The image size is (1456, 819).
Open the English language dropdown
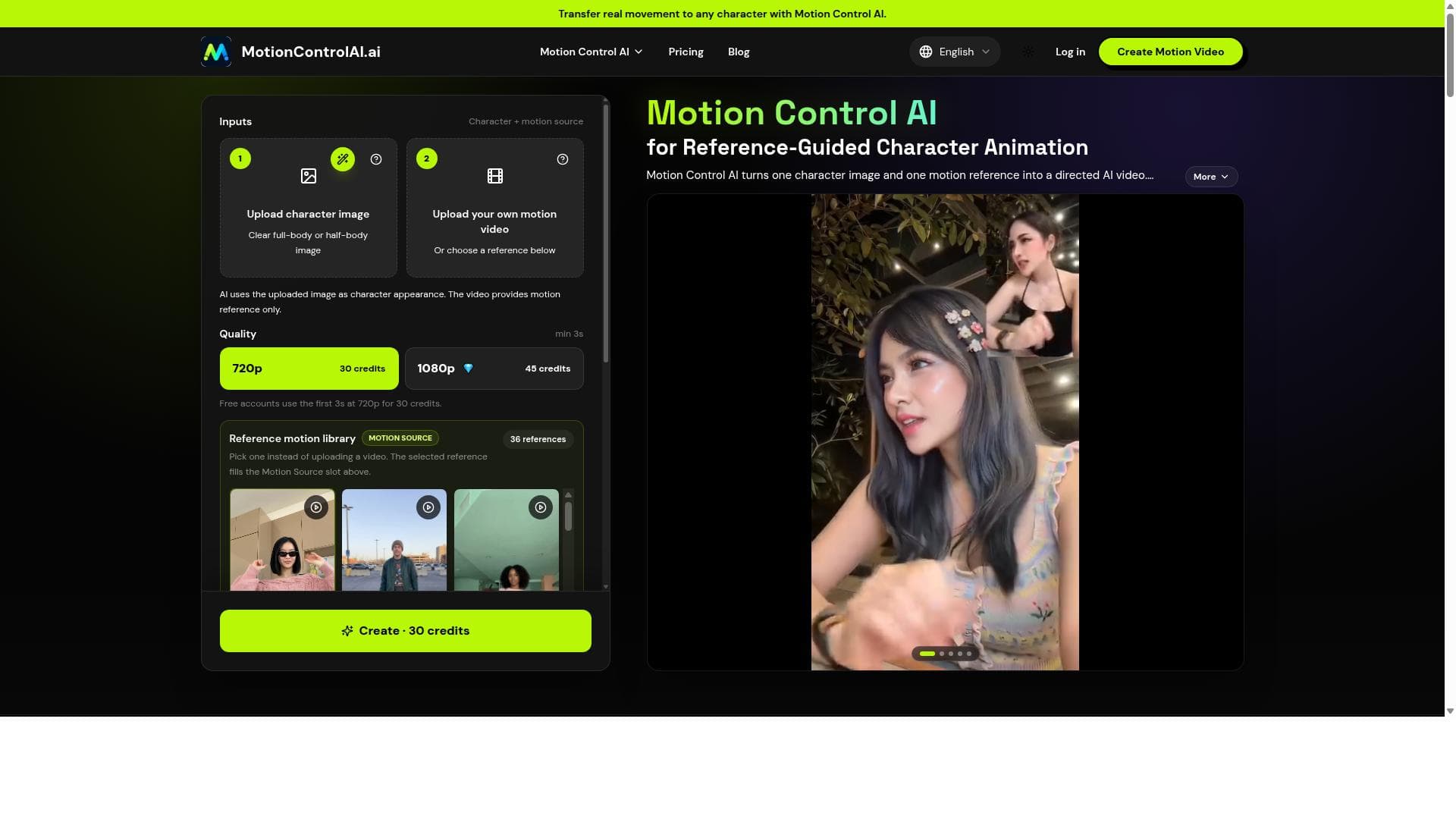tap(955, 52)
